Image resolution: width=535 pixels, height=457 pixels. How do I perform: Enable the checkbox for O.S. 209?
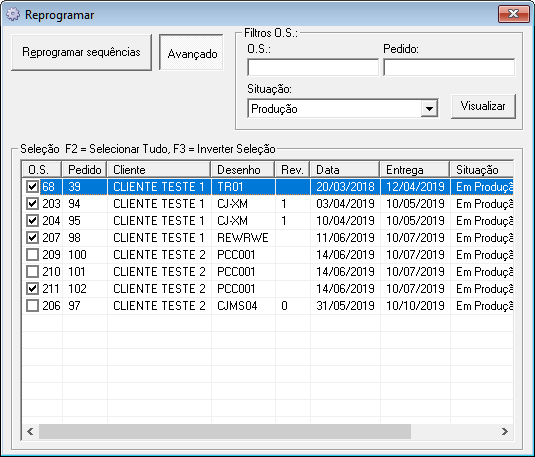click(32, 255)
